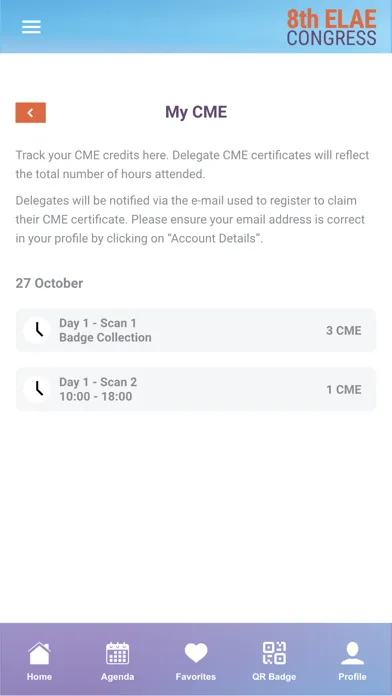
Task: Click the My CME page title
Action: pyautogui.click(x=196, y=112)
